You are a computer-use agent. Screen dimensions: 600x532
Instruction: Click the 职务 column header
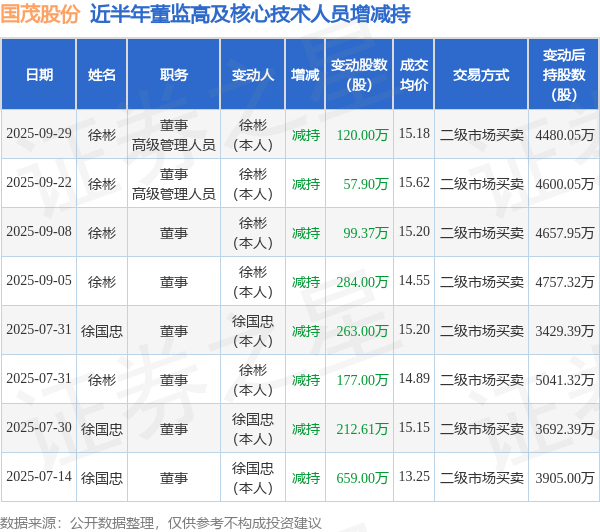pos(174,75)
